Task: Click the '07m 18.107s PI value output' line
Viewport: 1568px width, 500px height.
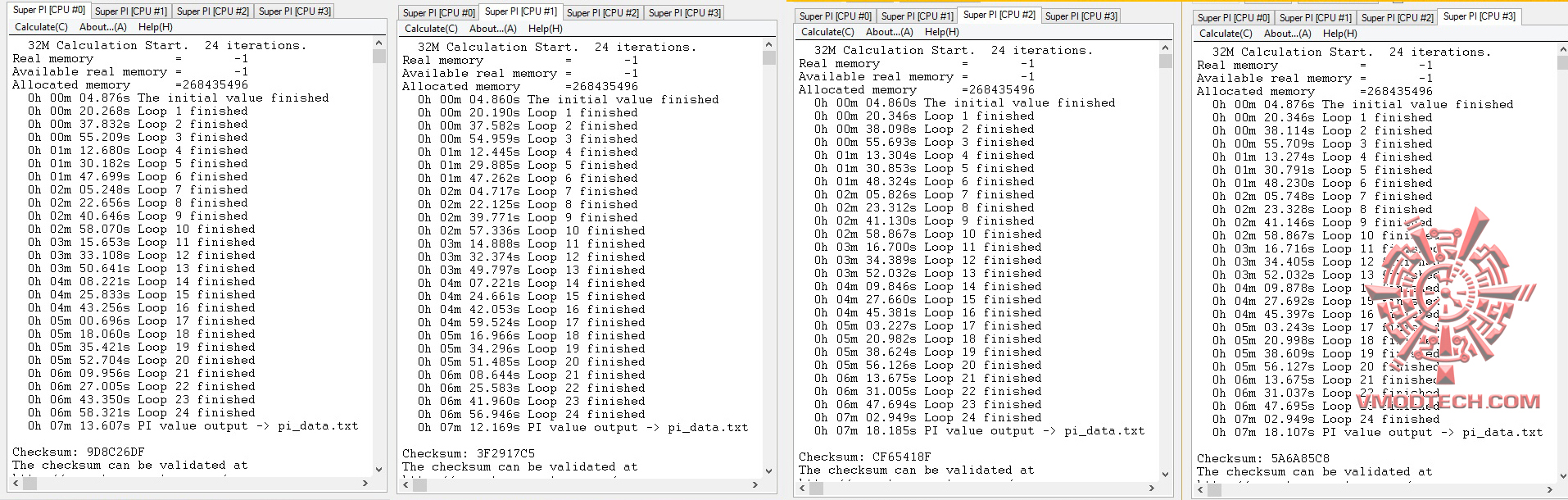Action: (x=1377, y=432)
